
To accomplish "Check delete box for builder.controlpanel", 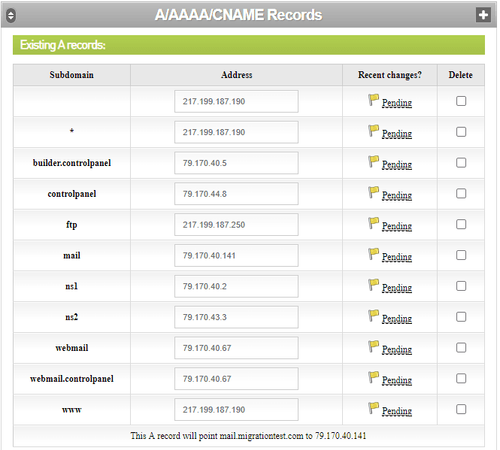I will point(461,163).
